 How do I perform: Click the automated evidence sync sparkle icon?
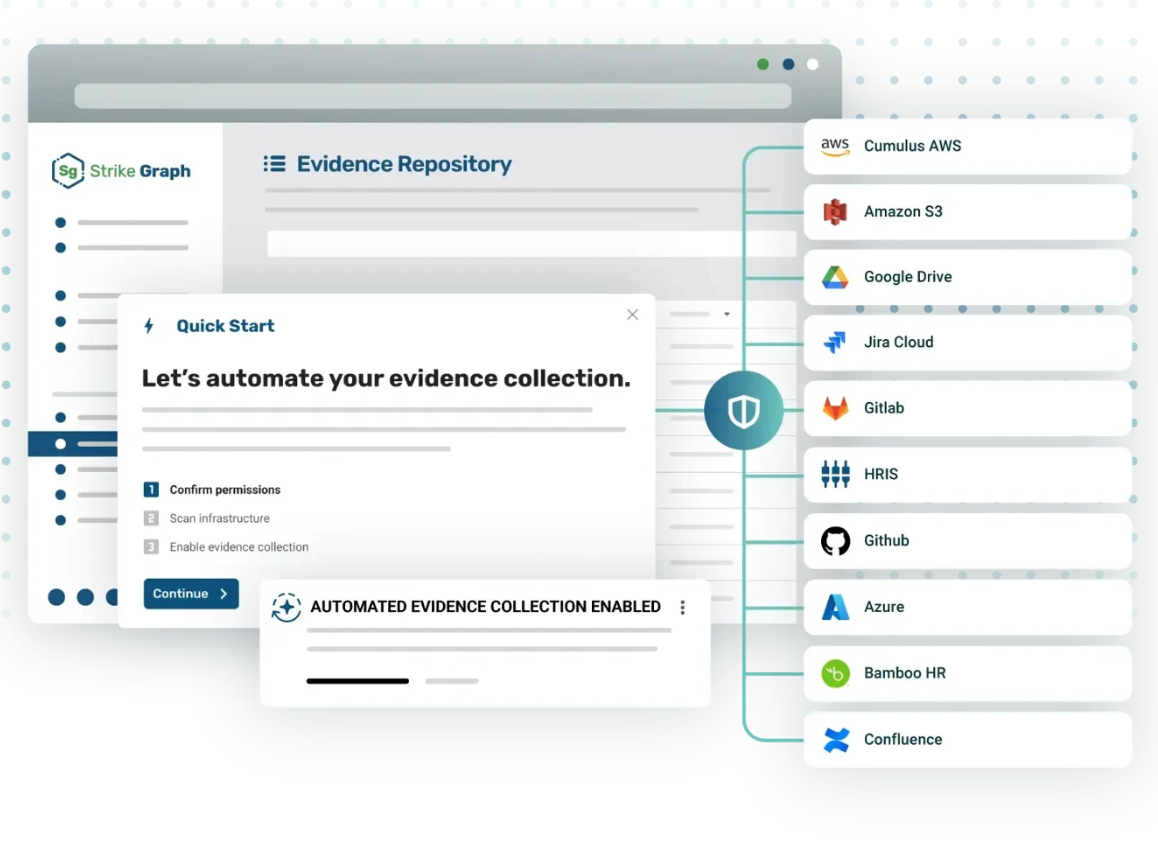(286, 607)
